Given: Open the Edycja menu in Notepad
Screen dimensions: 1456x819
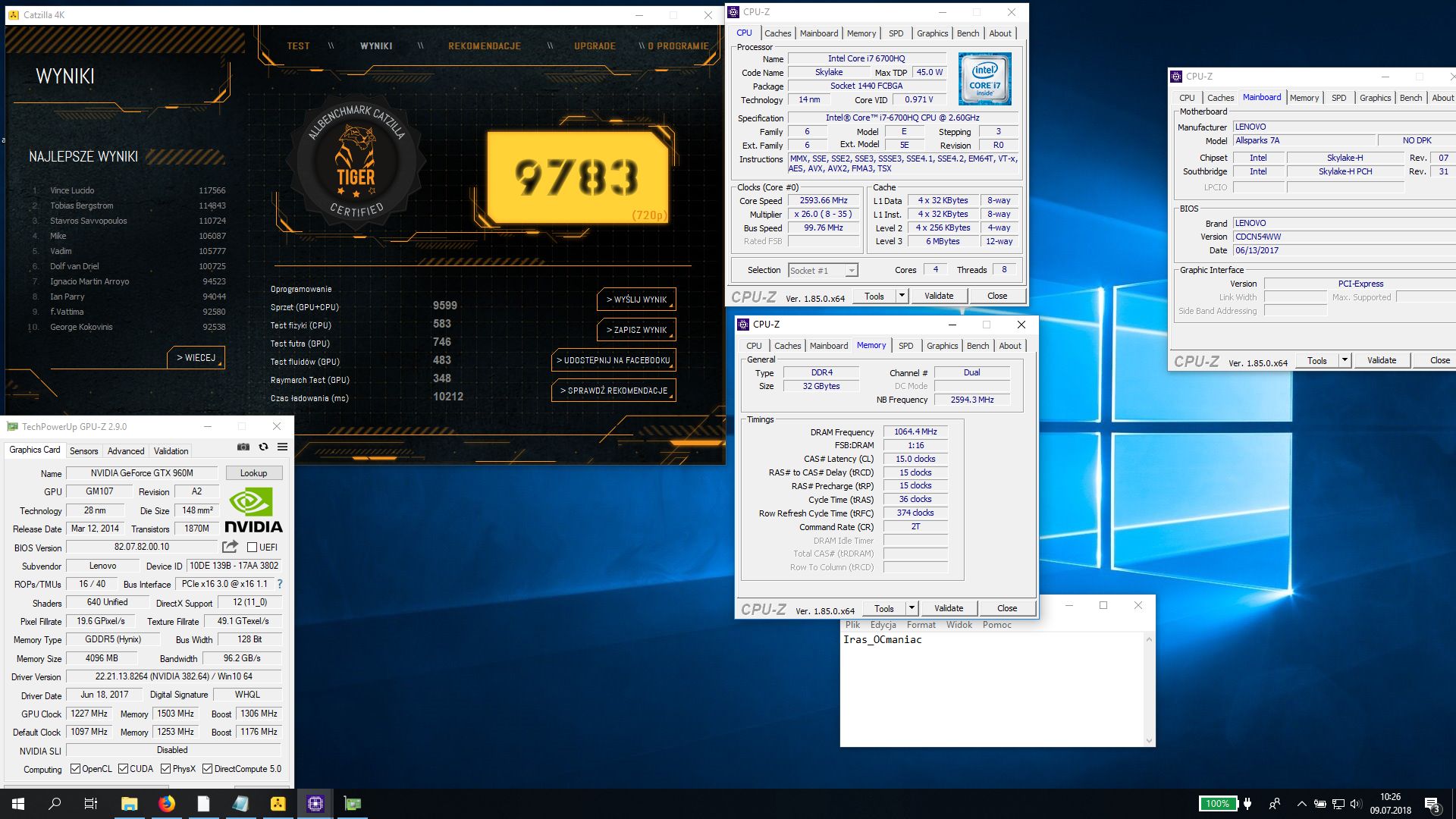Looking at the screenshot, I should [883, 625].
